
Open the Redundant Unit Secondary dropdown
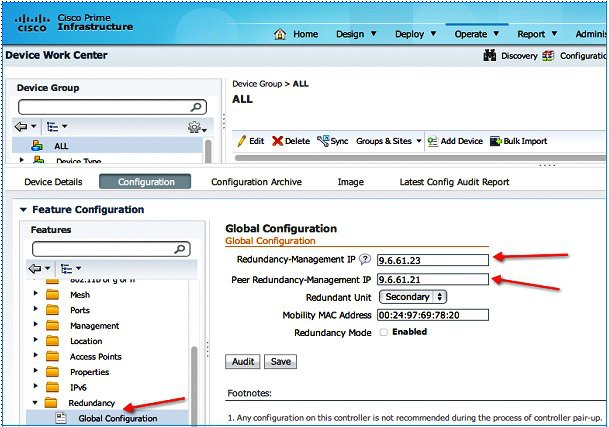coord(413,297)
